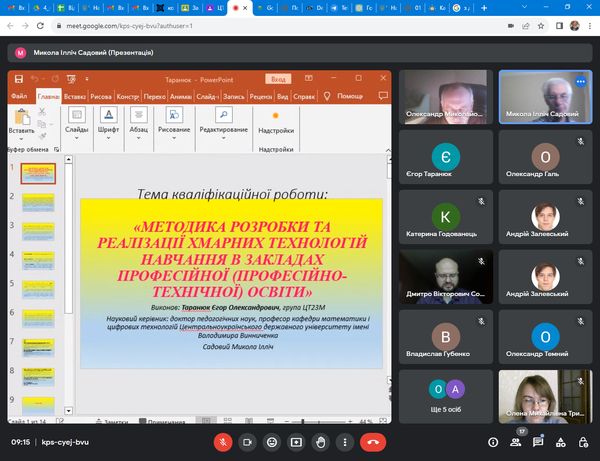Leave the call with the red hang-up button
This screenshot has width=600, height=461.
point(374,440)
